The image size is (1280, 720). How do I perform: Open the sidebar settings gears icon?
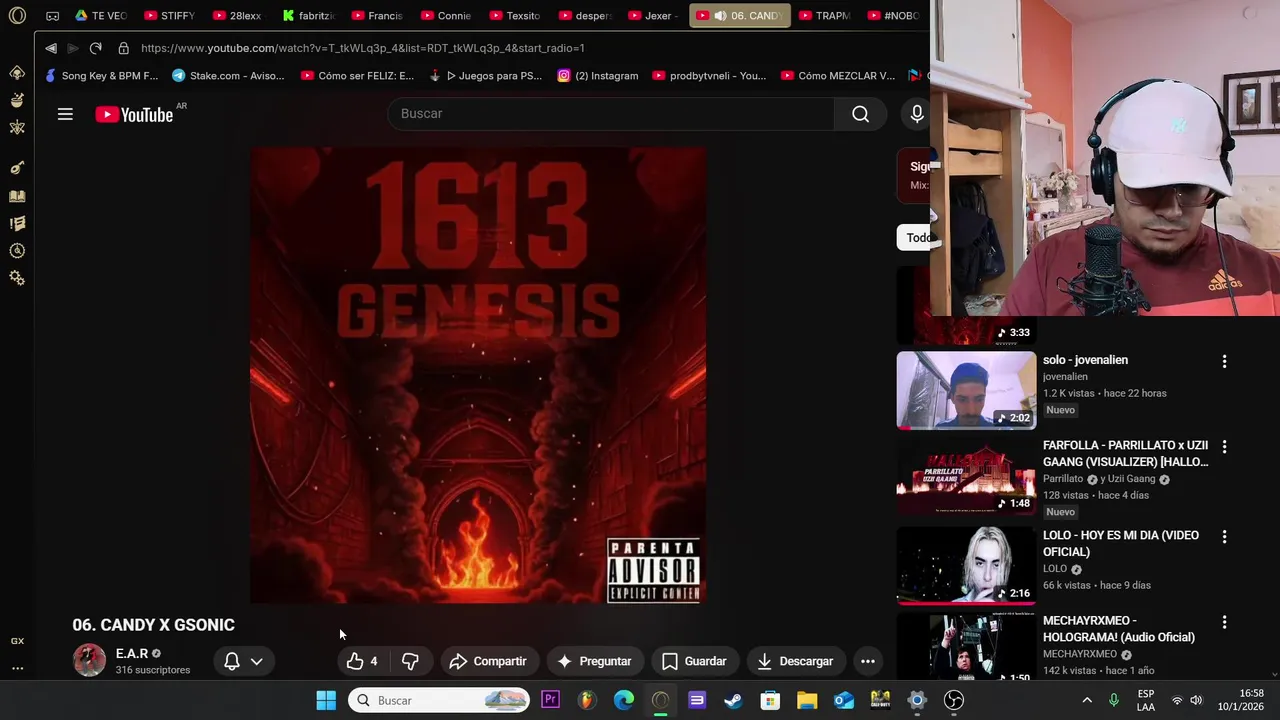[x=17, y=278]
